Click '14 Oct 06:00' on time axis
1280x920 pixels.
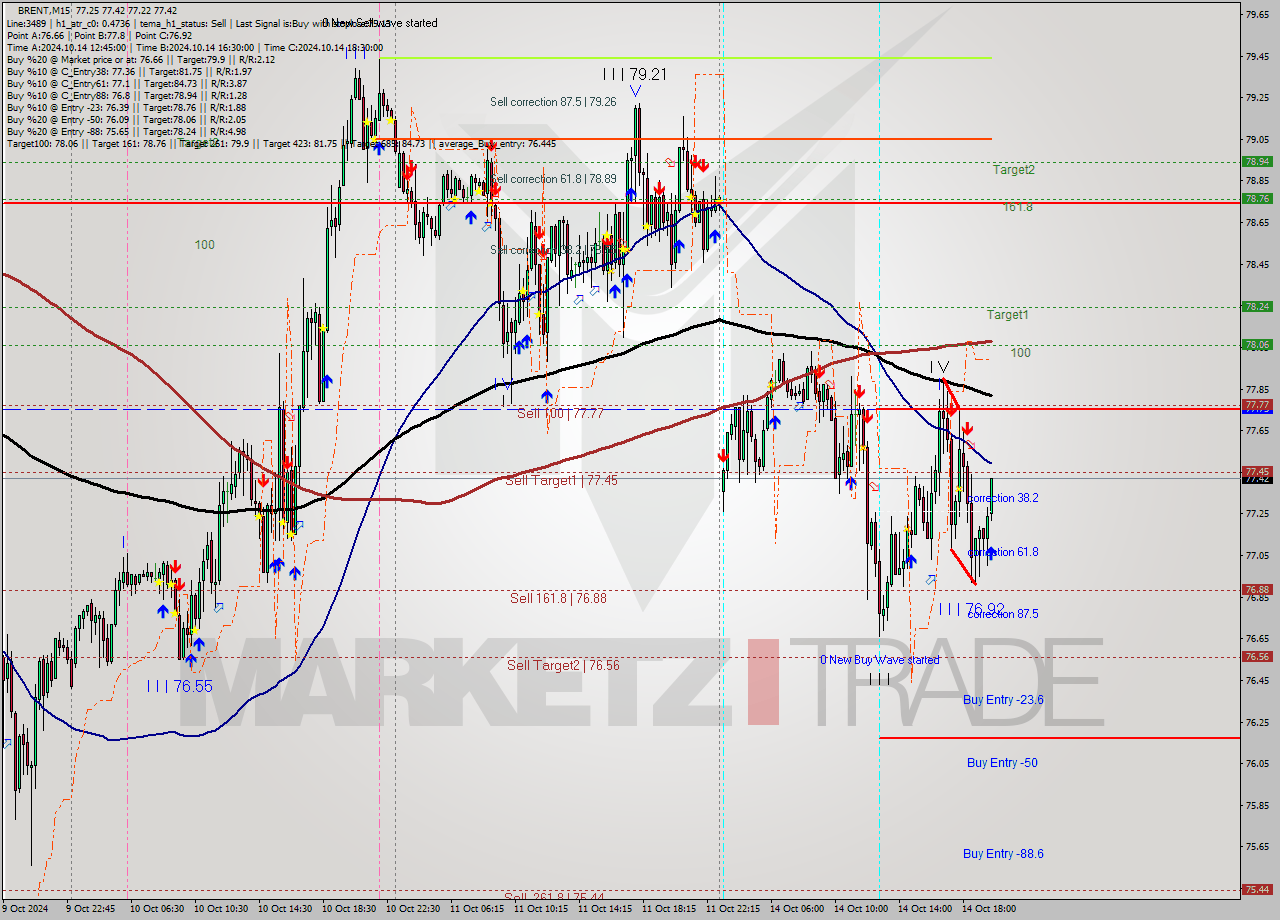click(795, 909)
